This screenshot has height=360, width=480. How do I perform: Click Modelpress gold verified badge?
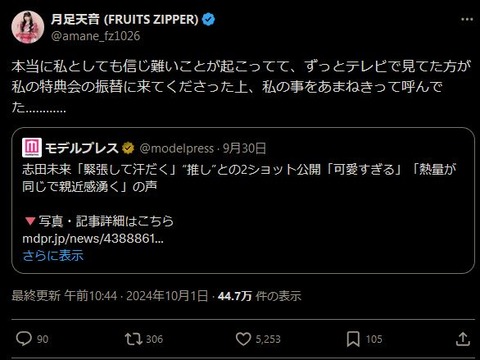(128, 148)
